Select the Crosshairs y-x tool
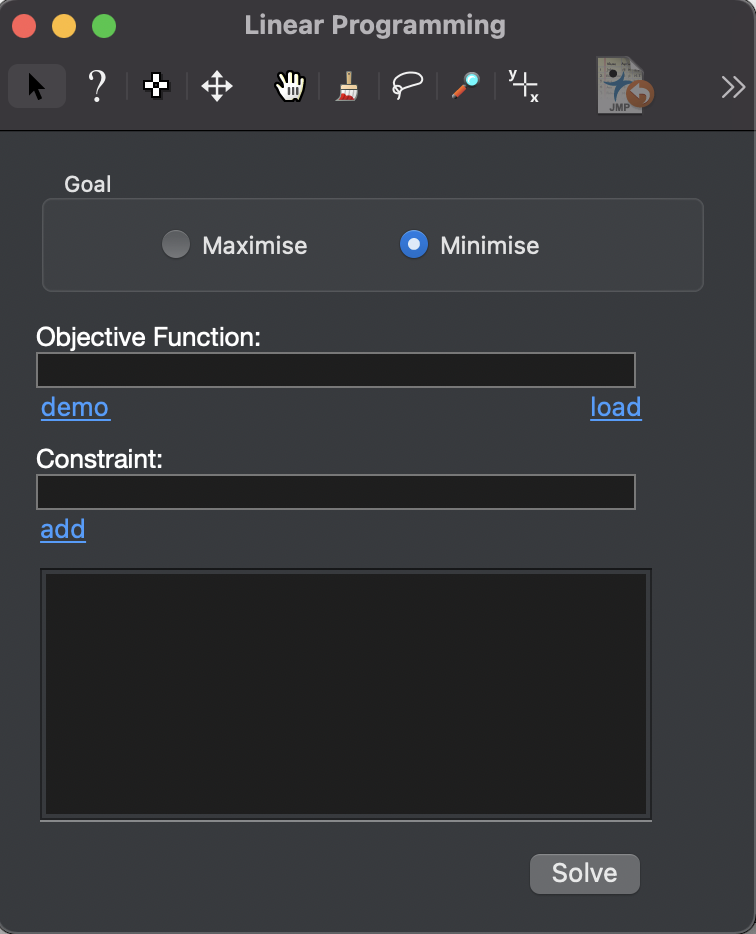This screenshot has width=756, height=934. 524,87
